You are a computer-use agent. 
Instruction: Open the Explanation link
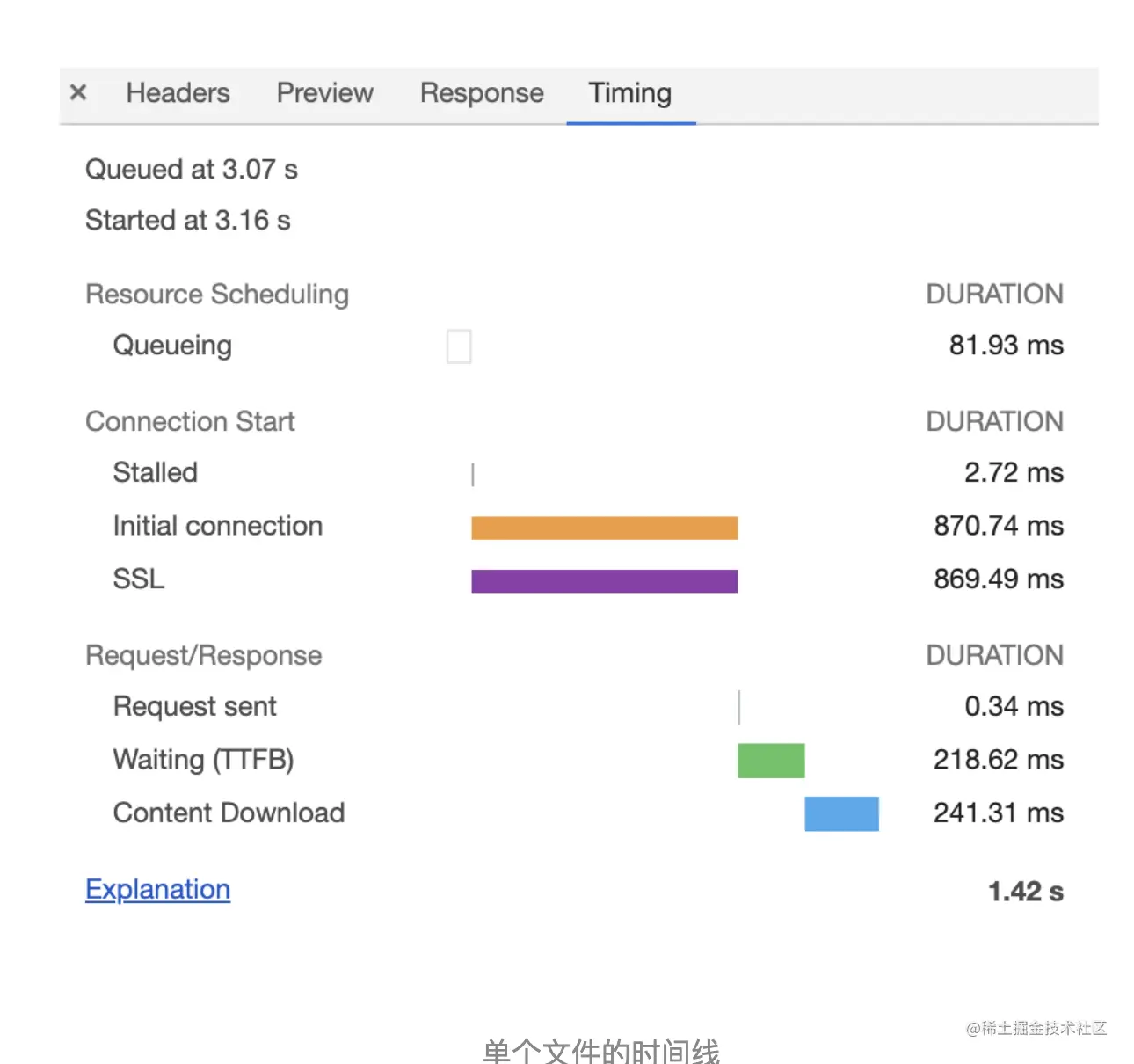tap(157, 889)
